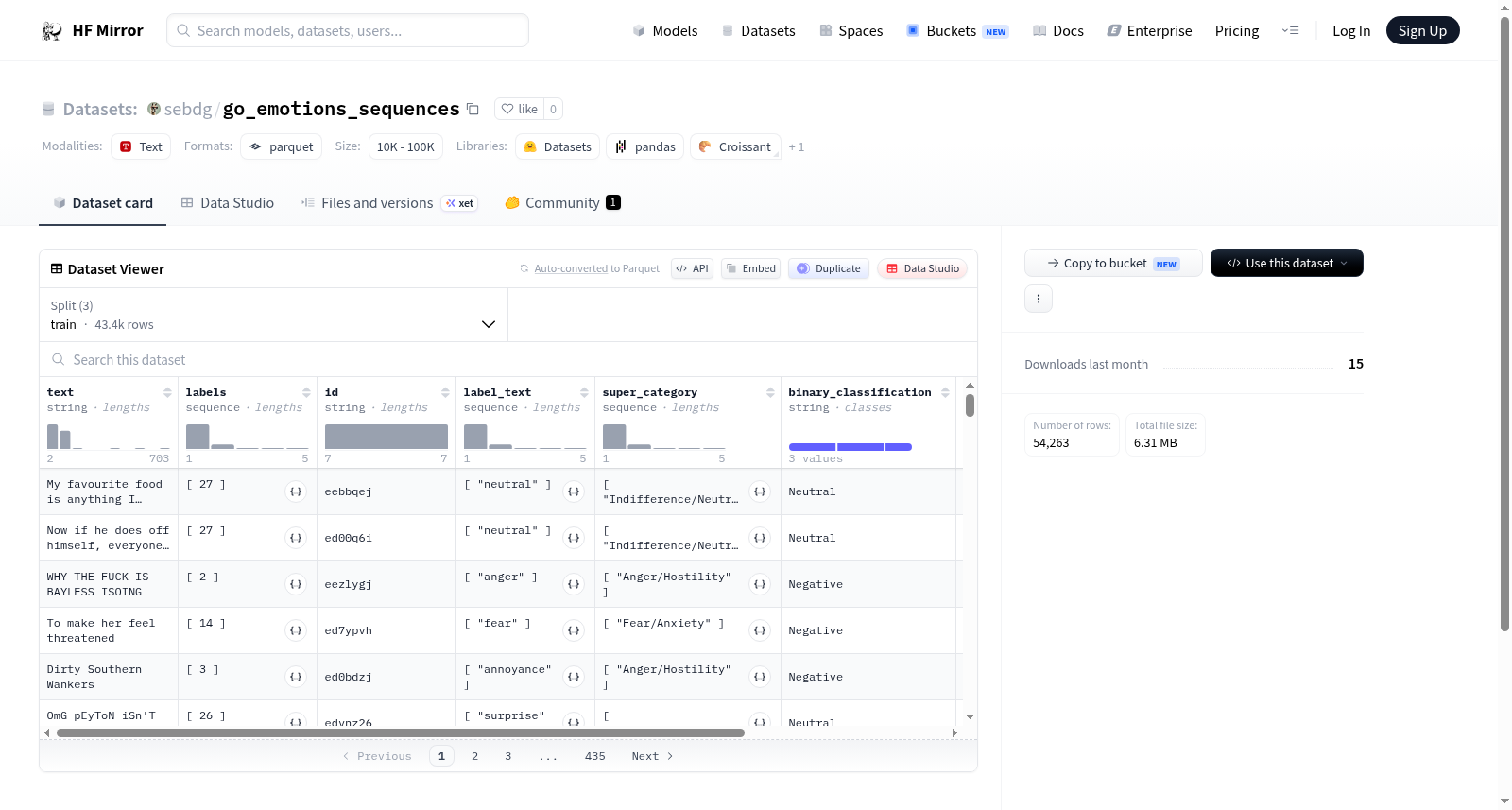Open the Docs menu
This screenshot has width=1512, height=810.
(x=1058, y=30)
